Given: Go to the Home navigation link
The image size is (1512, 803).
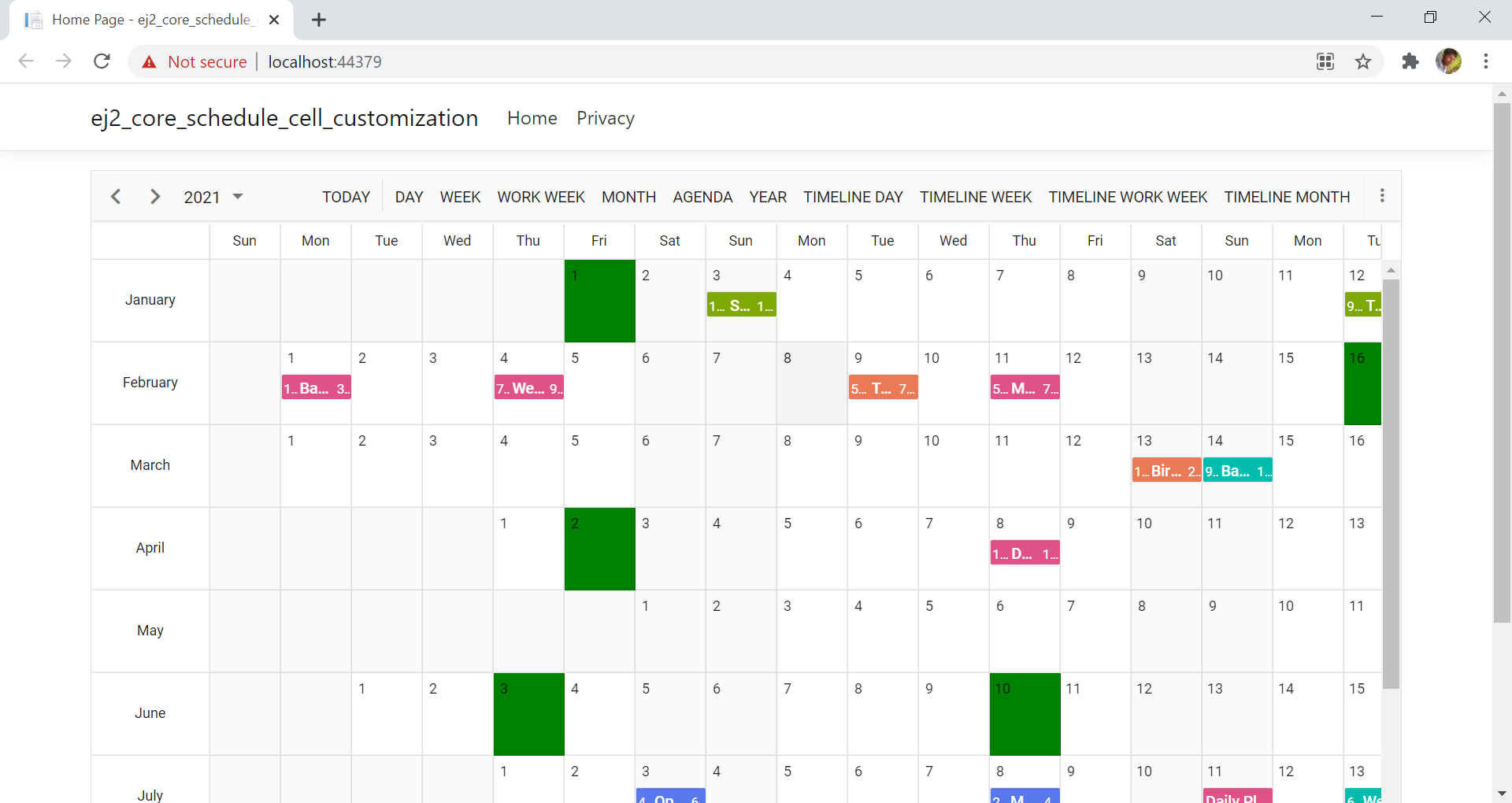Looking at the screenshot, I should [x=532, y=118].
